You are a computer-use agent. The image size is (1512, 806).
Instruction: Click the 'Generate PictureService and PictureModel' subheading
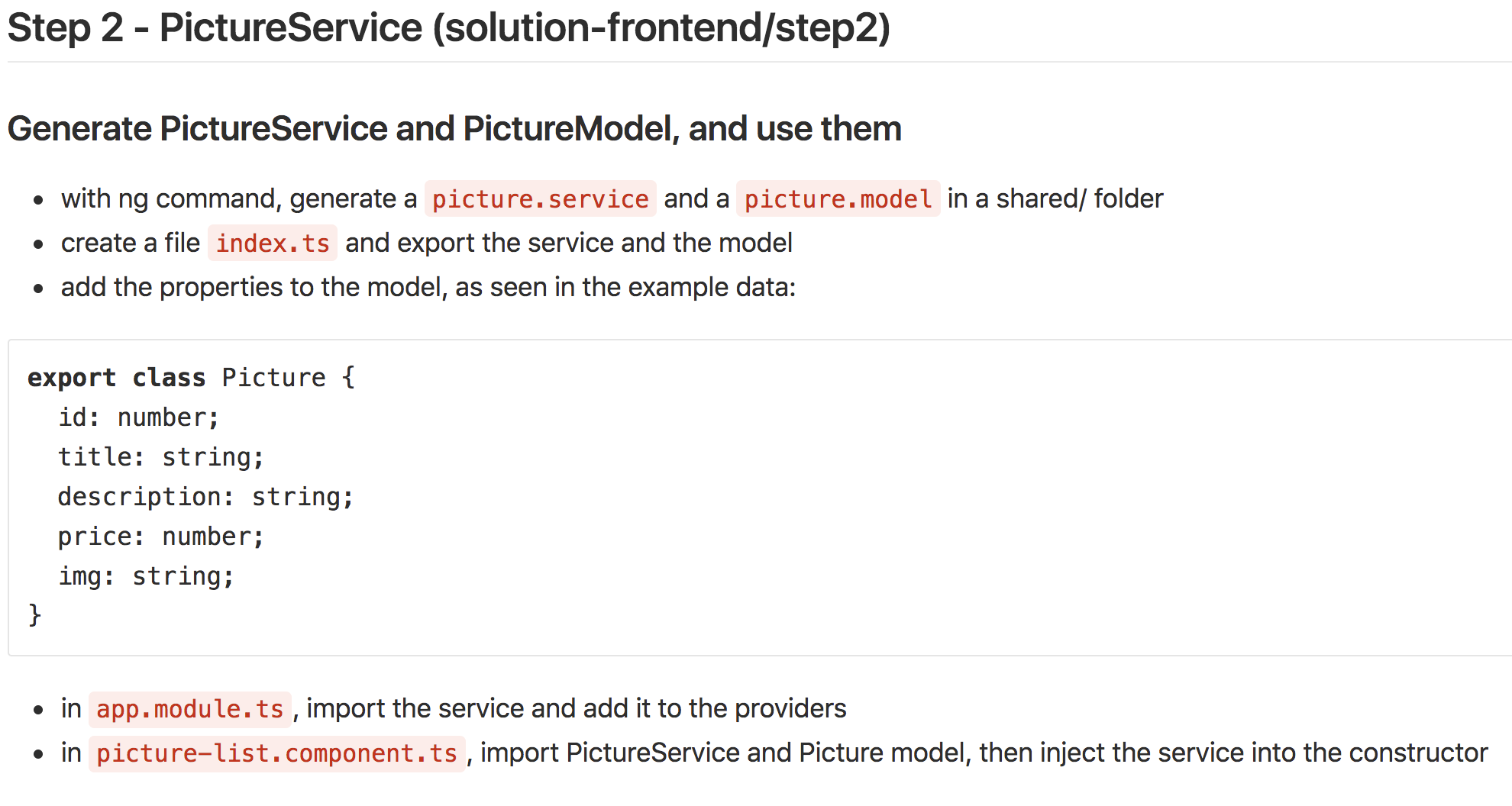454,128
